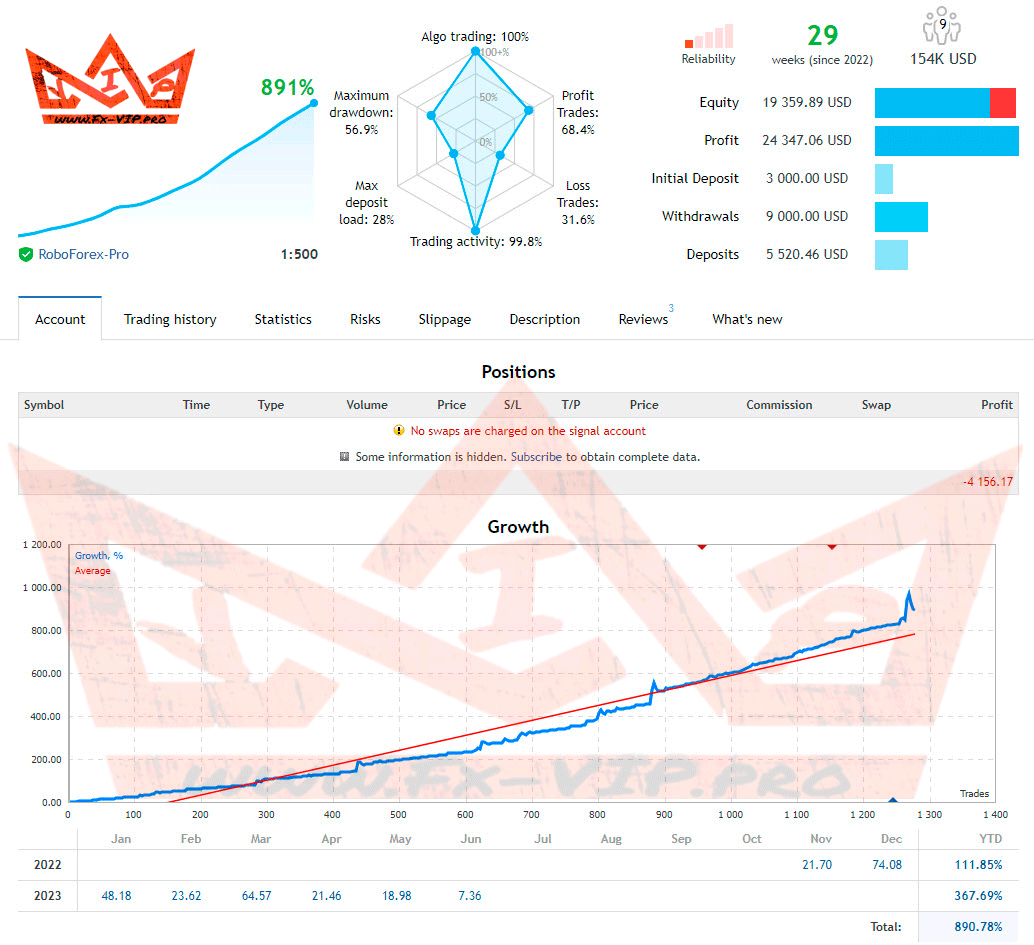The width and height of the screenshot is (1034, 945).
Task: Open the Reviews tab
Action: click(x=643, y=319)
